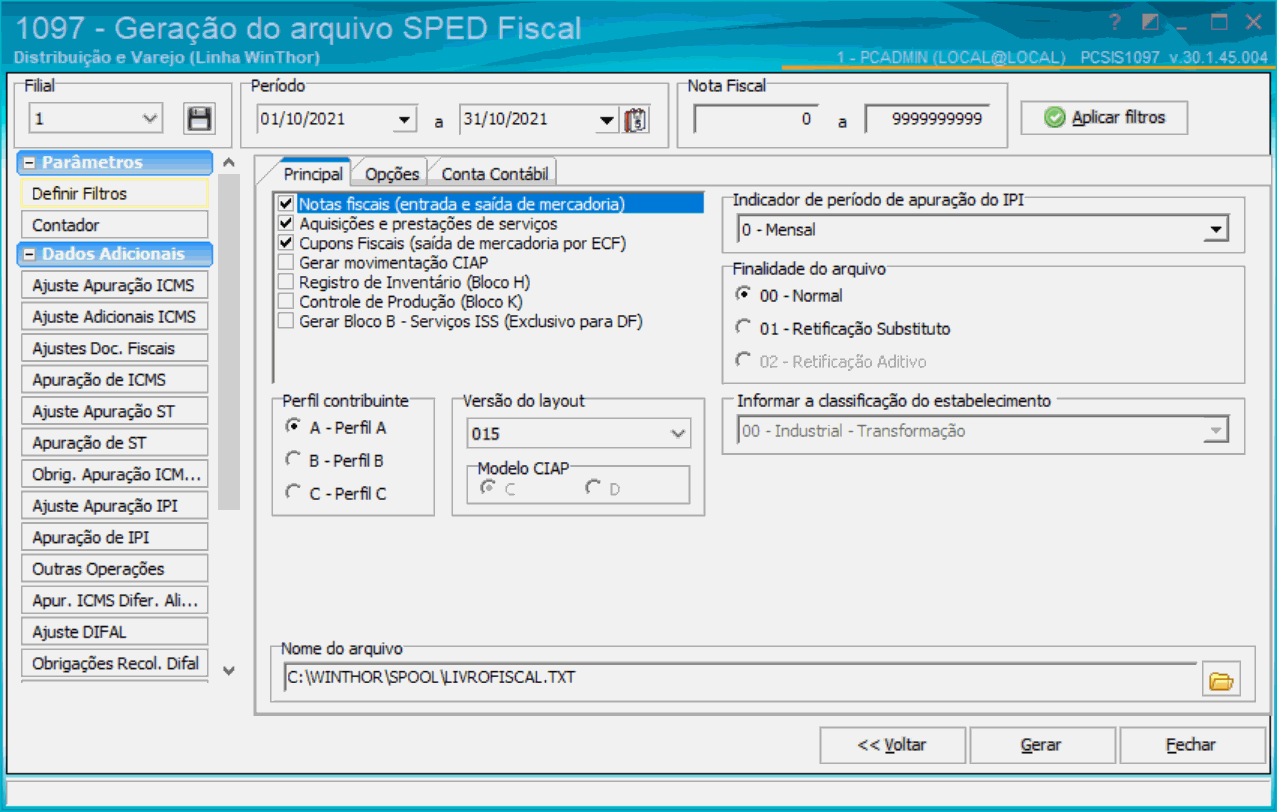Switch to the Principal tab
The width and height of the screenshot is (1277, 812).
(x=313, y=174)
